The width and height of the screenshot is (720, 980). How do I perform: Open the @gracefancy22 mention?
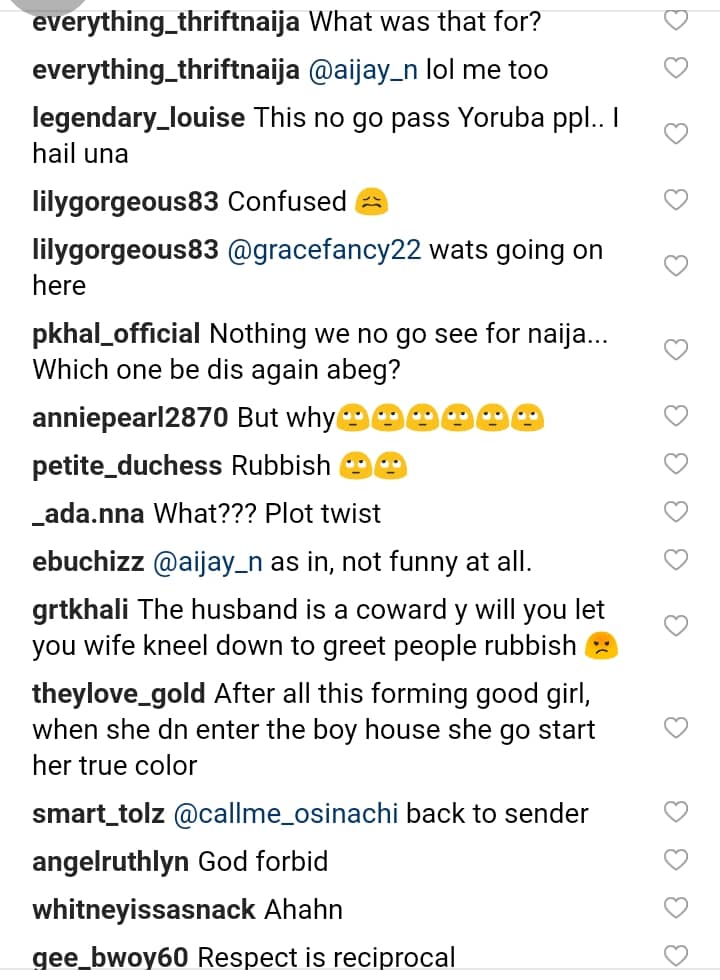pos(324,250)
